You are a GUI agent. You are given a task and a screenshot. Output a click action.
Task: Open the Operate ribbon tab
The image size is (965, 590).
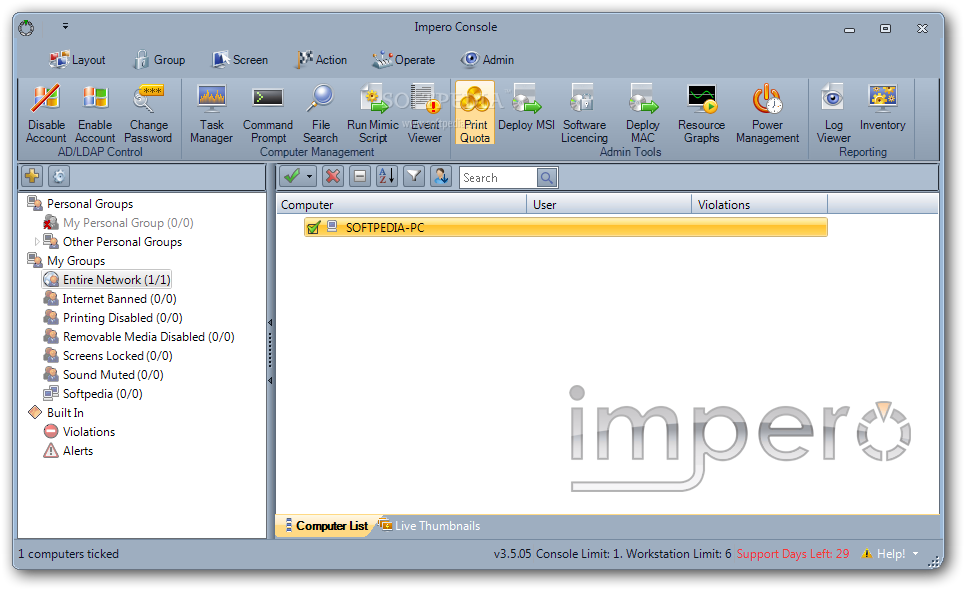point(404,60)
